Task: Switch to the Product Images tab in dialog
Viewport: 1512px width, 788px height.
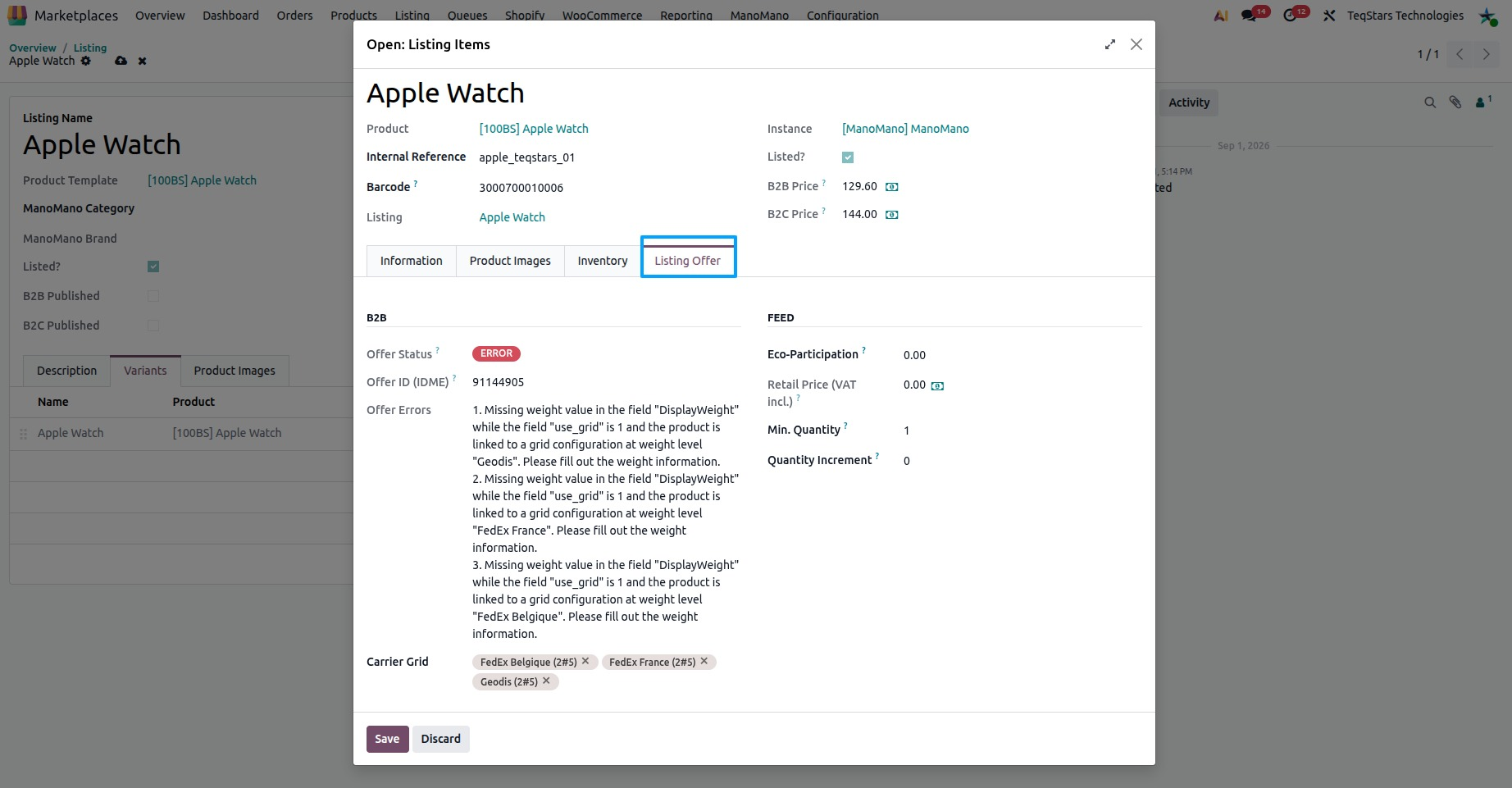Action: click(x=510, y=261)
